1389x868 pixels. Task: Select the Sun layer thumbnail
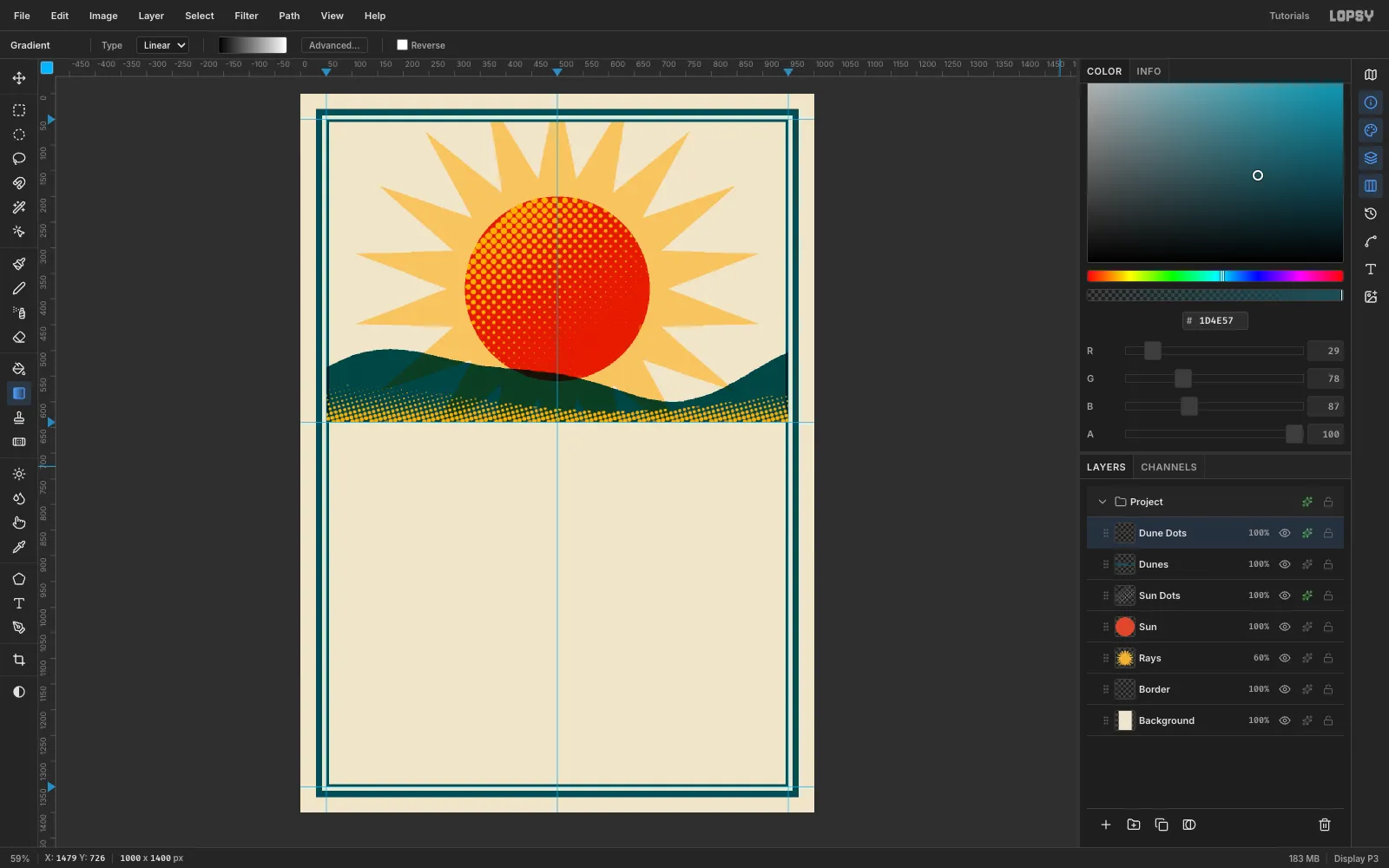(1125, 627)
